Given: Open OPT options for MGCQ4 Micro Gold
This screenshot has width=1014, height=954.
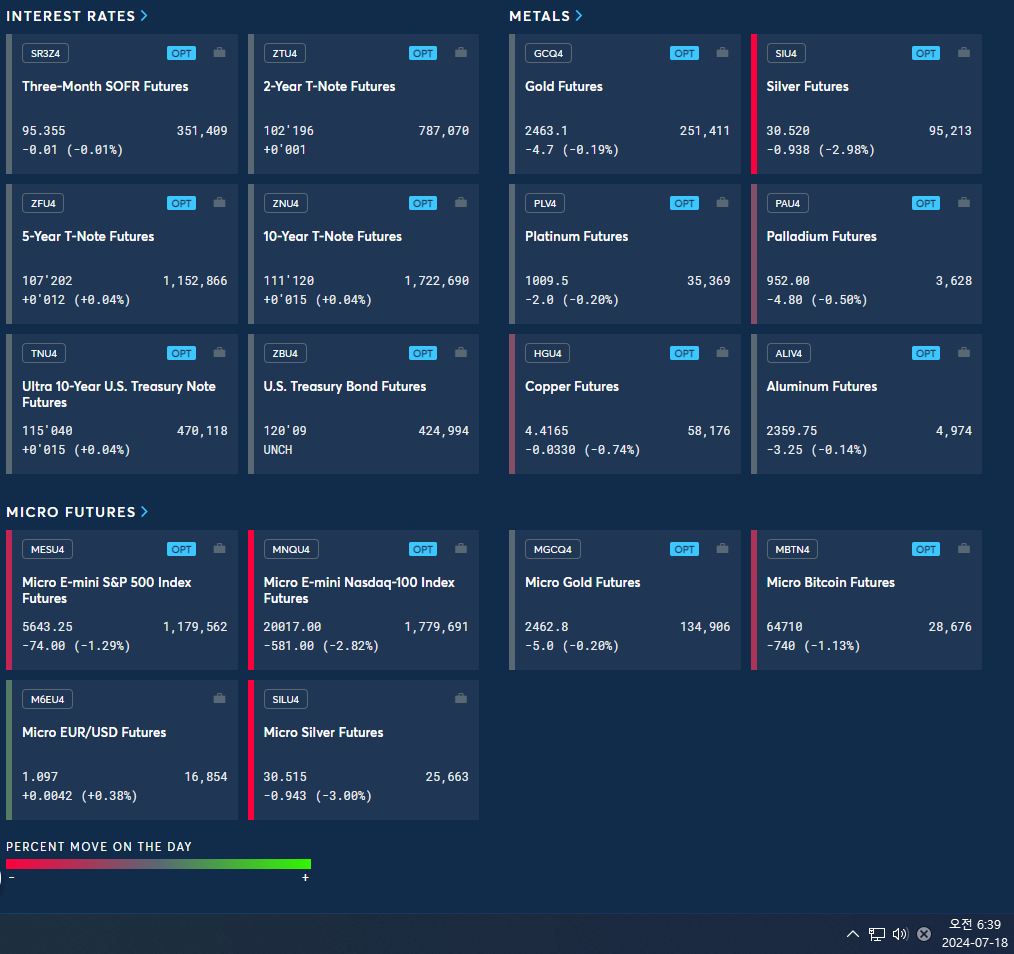Looking at the screenshot, I should point(684,549).
